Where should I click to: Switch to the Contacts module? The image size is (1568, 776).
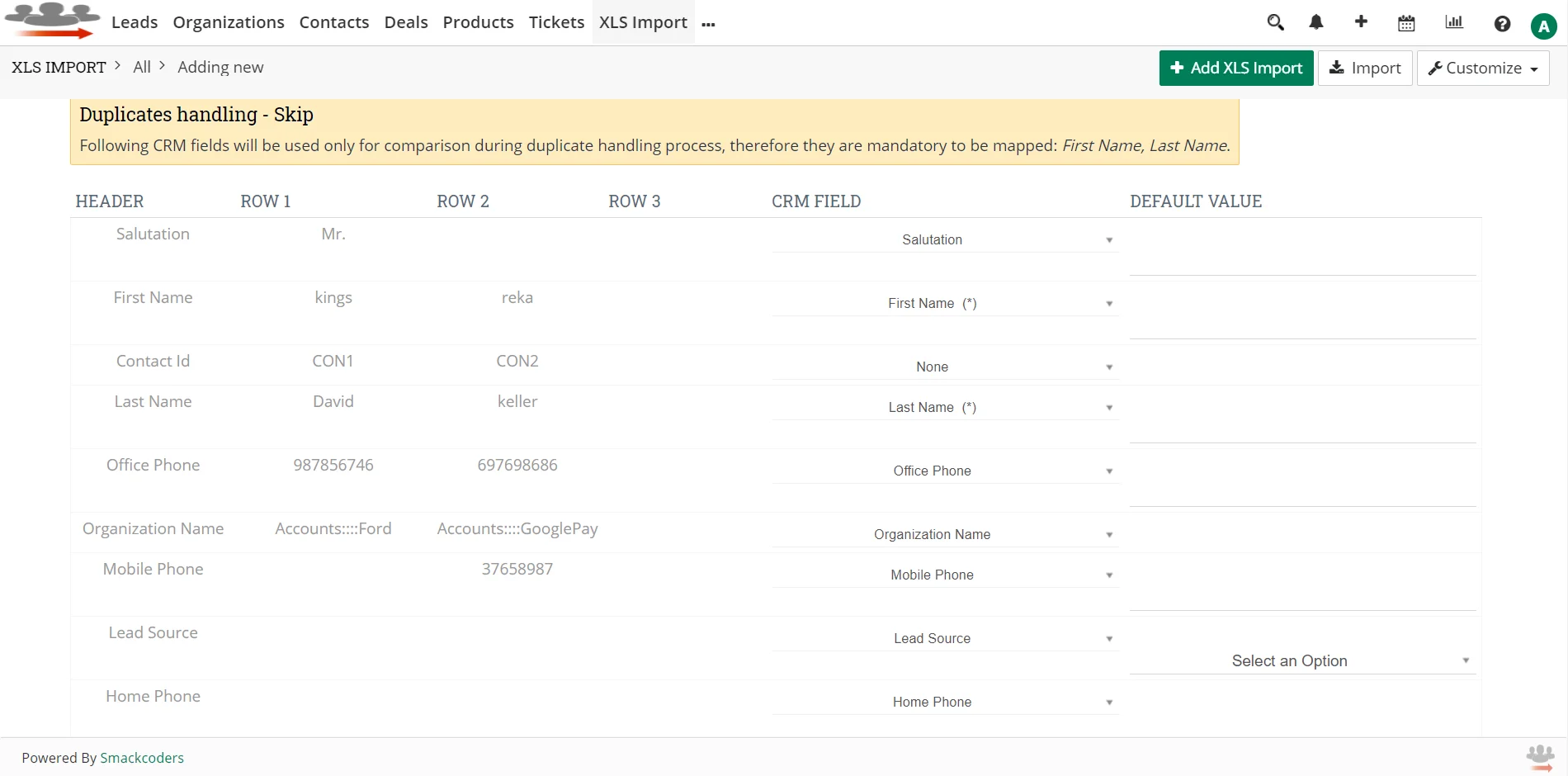pyautogui.click(x=333, y=22)
